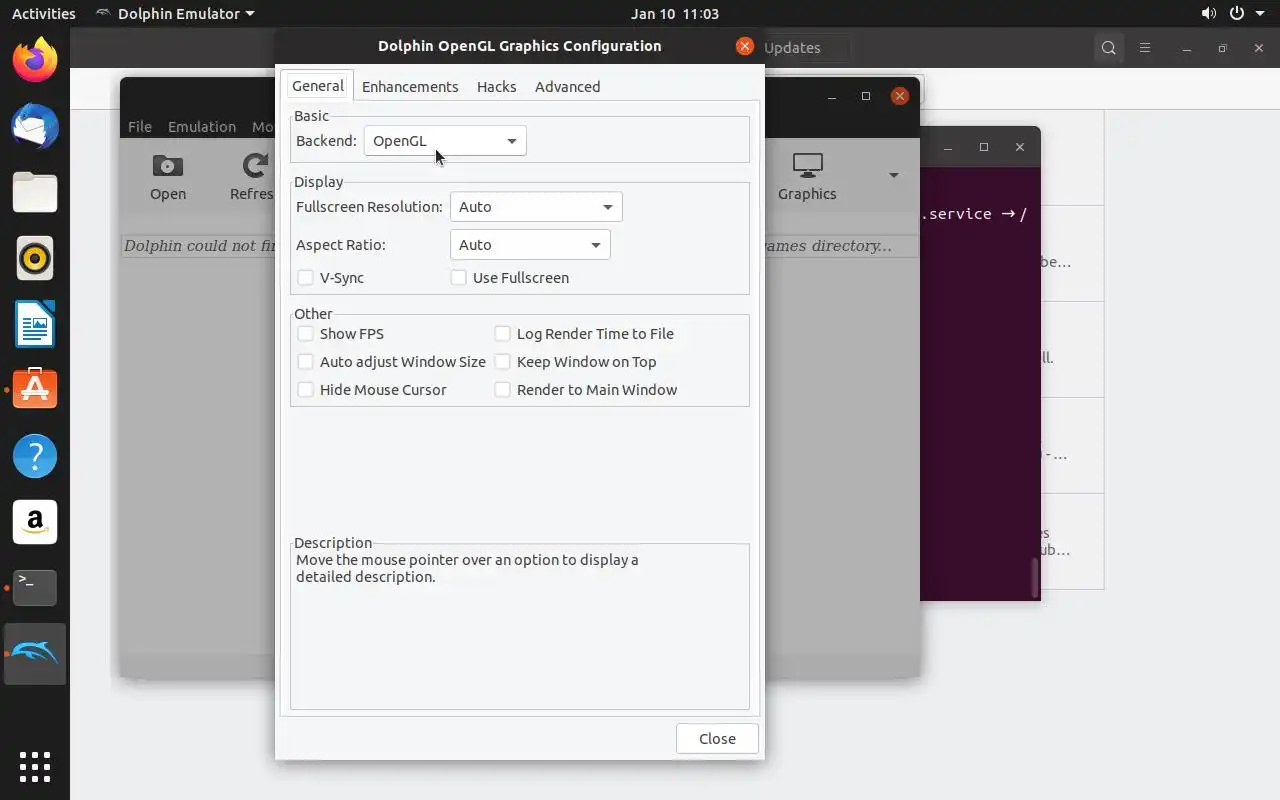This screenshot has width=1280, height=800.
Task: Open the Emulation menu in Dolphin
Action: (x=202, y=127)
